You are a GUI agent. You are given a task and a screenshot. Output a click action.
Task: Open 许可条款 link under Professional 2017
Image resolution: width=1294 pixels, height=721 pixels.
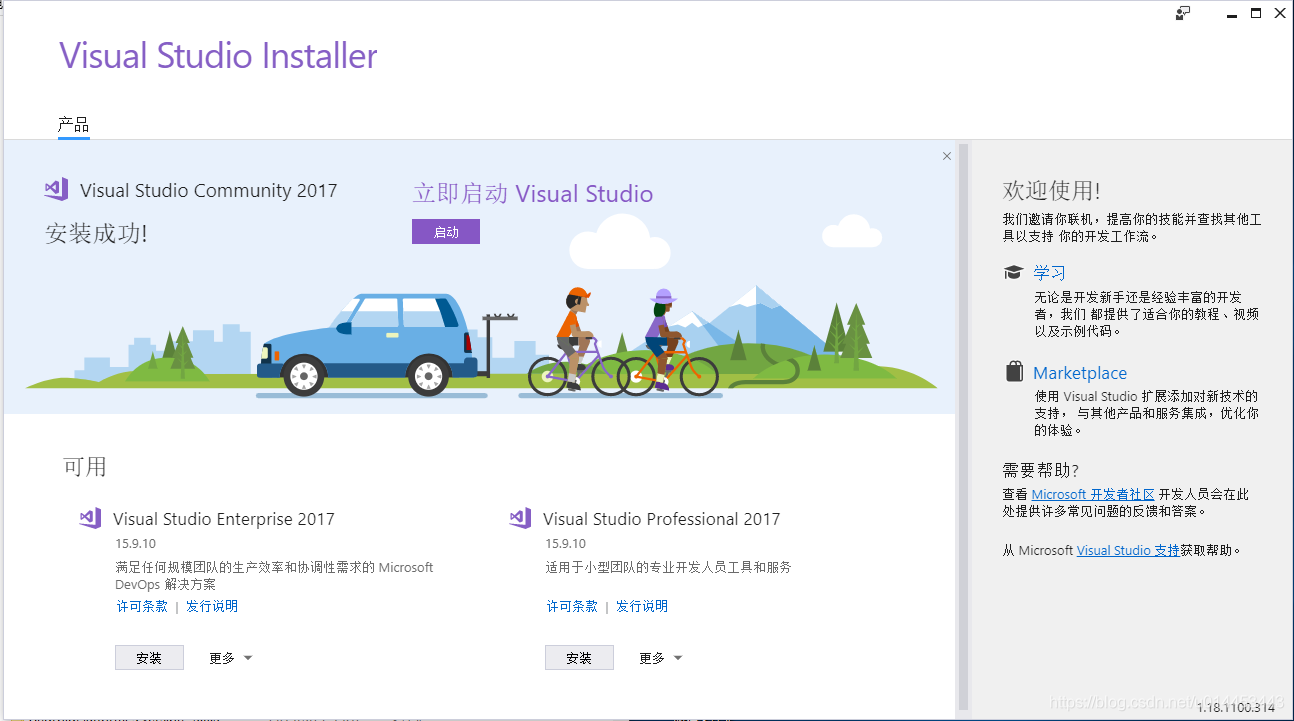click(572, 606)
